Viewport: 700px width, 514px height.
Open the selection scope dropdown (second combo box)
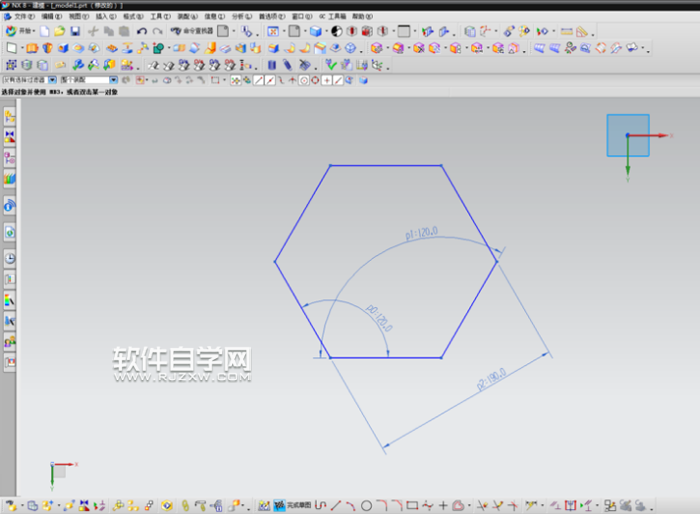tap(113, 79)
